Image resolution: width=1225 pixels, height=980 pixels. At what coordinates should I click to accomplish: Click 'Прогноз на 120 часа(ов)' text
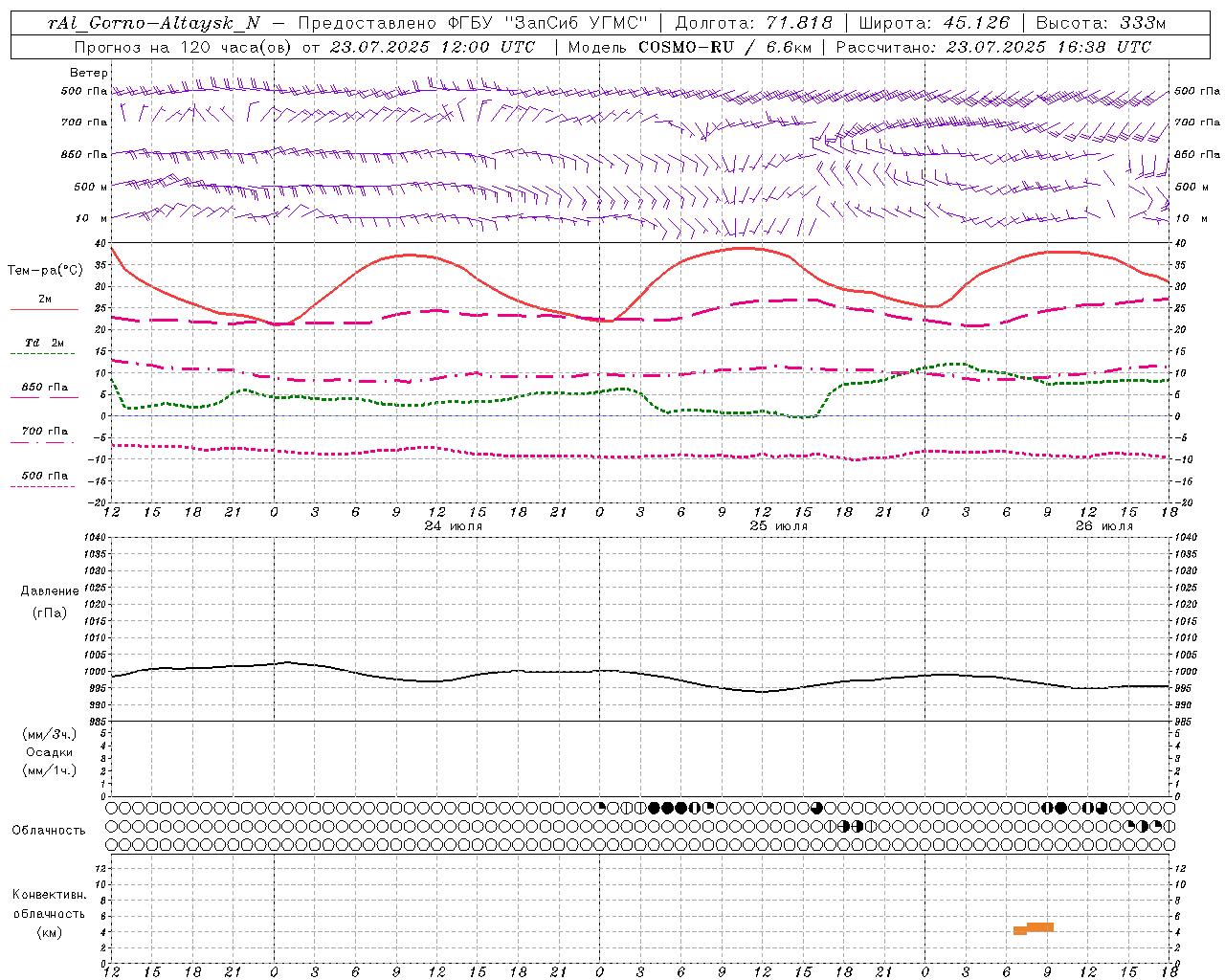pos(184,47)
